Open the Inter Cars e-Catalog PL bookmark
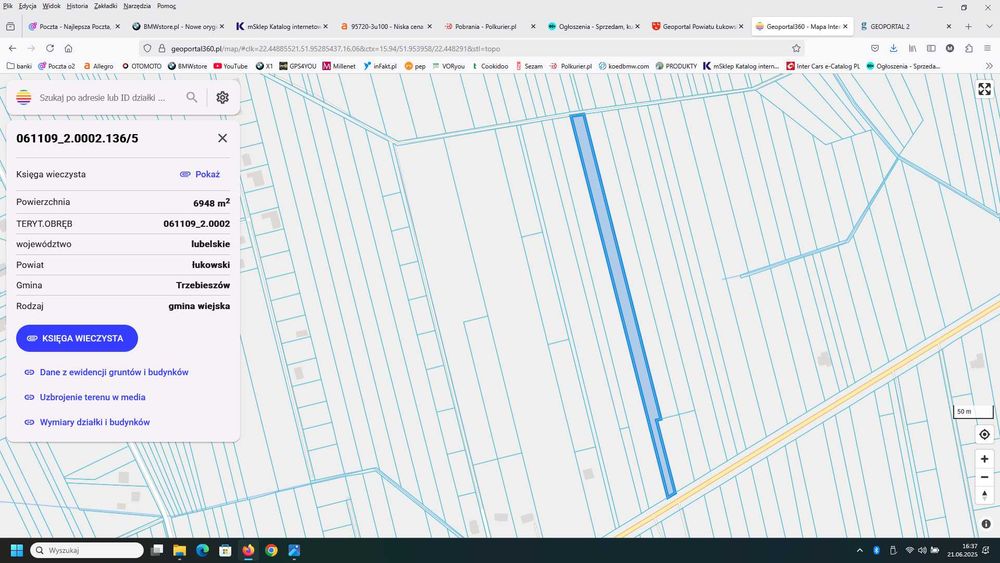The height and width of the screenshot is (563, 1000). (x=823, y=66)
